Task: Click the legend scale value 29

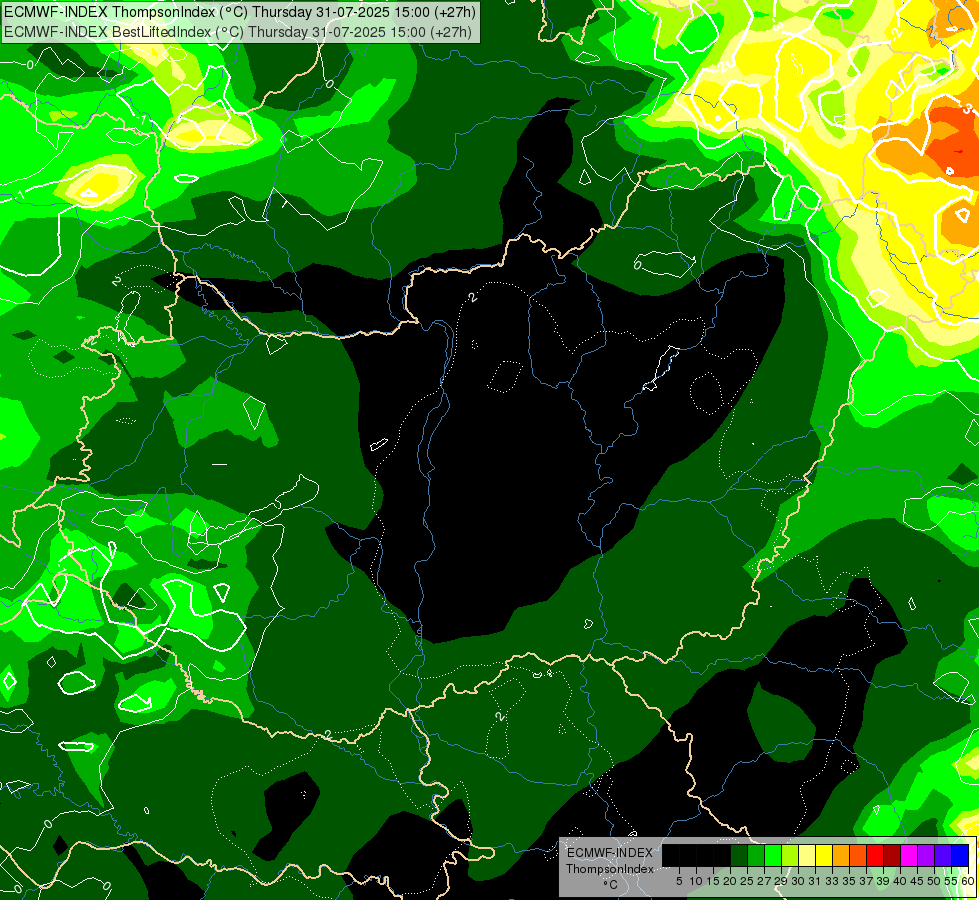Action: (781, 881)
